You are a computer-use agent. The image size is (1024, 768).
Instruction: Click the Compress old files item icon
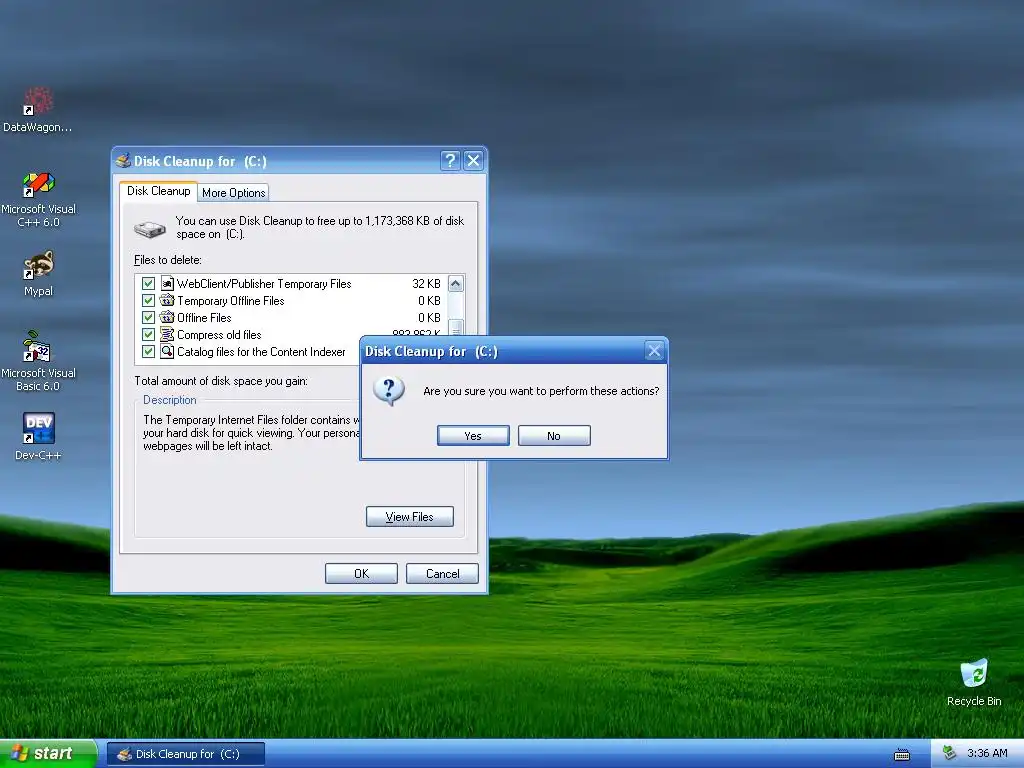[167, 334]
